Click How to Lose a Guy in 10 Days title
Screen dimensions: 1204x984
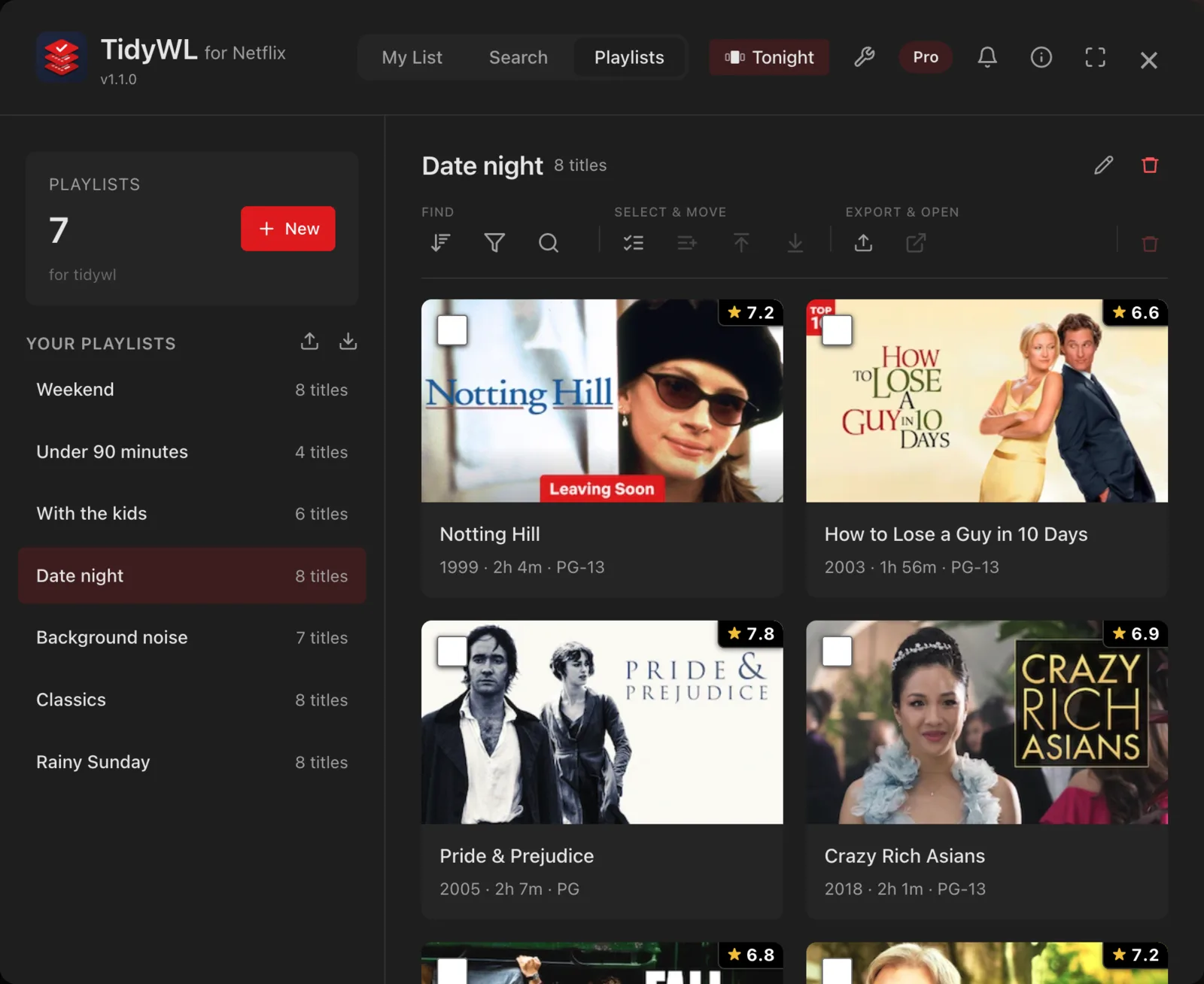956,534
